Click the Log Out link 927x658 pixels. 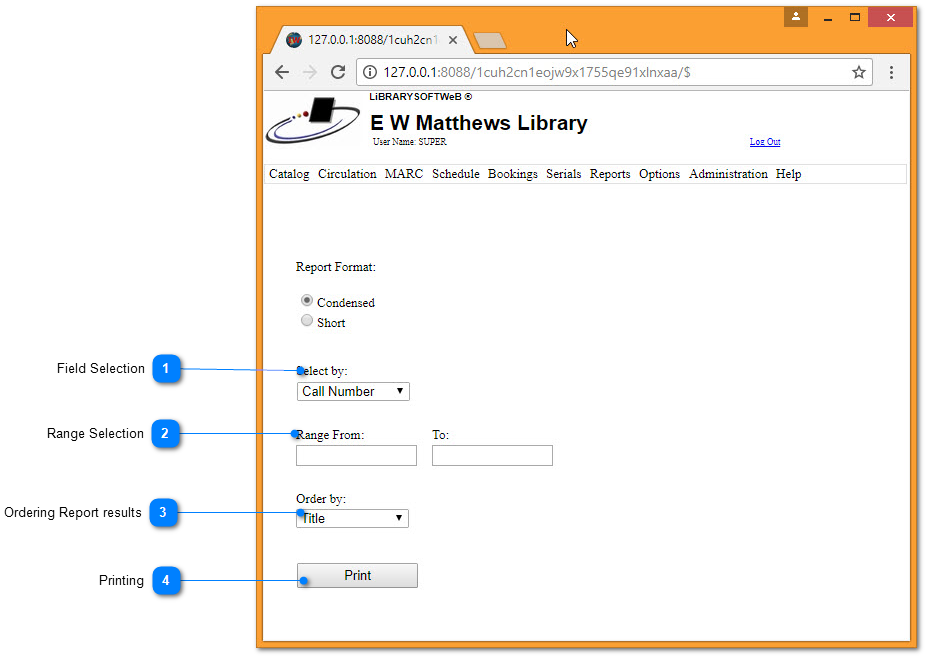(x=765, y=142)
